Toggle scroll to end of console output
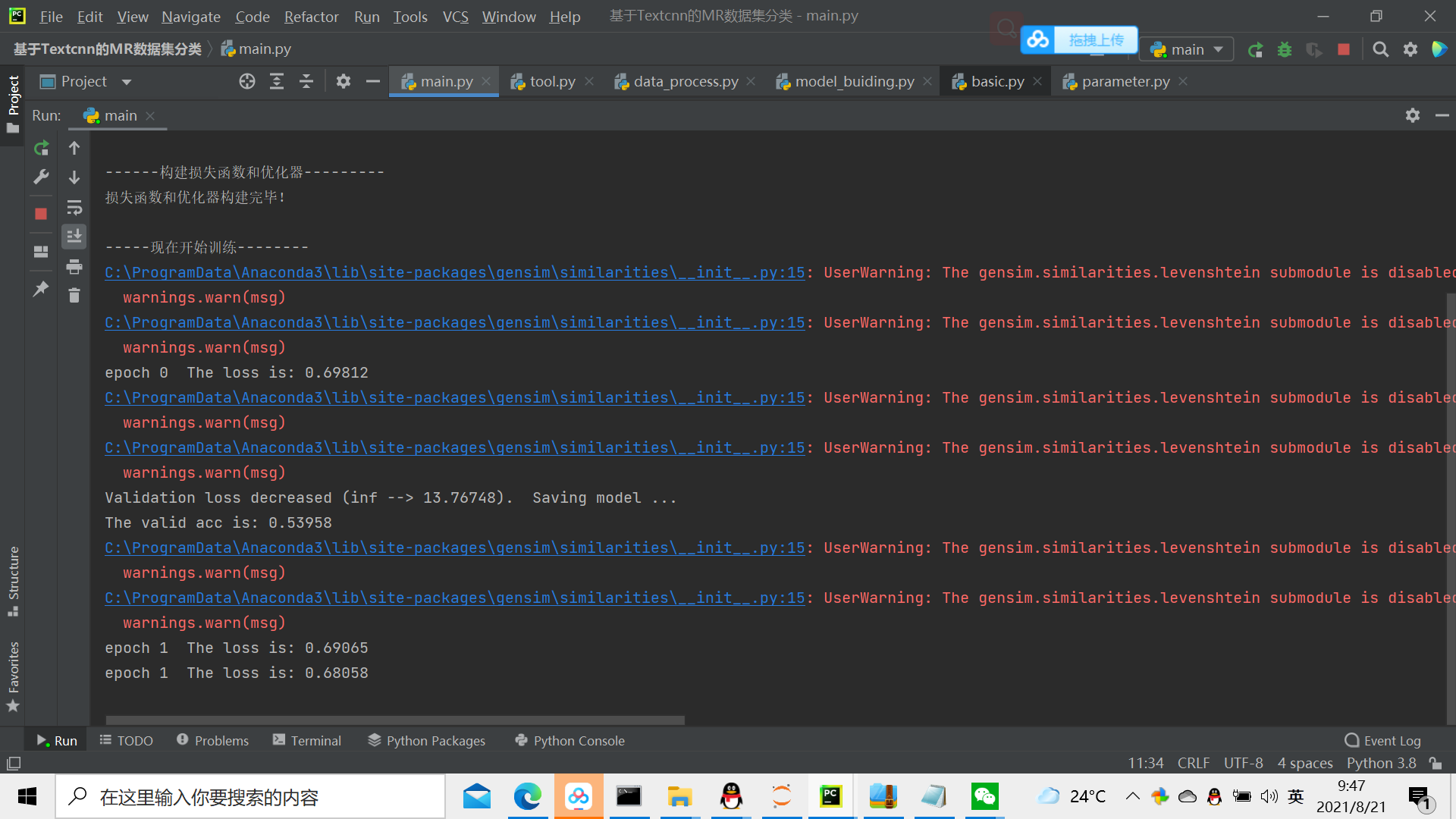 point(74,237)
